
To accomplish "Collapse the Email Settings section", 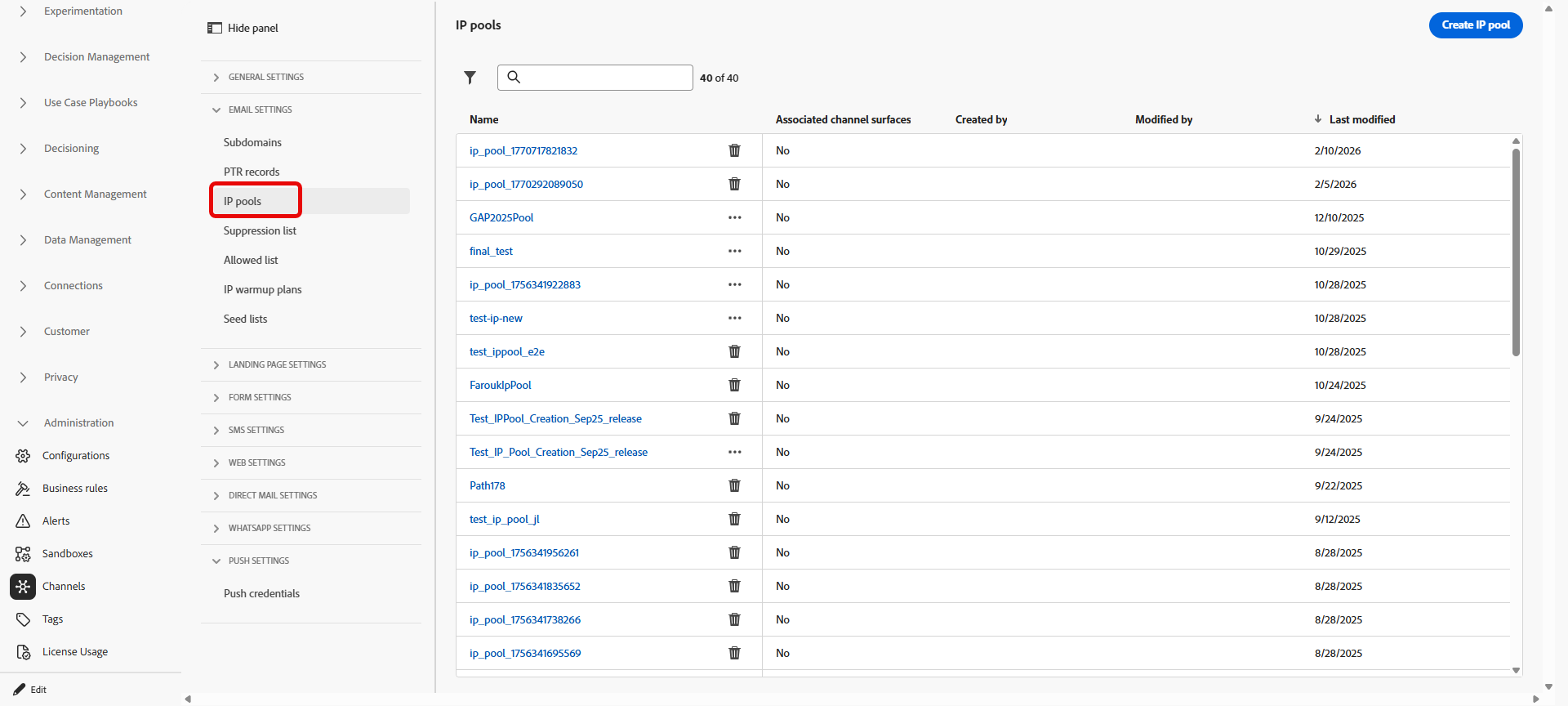I will tap(216, 110).
